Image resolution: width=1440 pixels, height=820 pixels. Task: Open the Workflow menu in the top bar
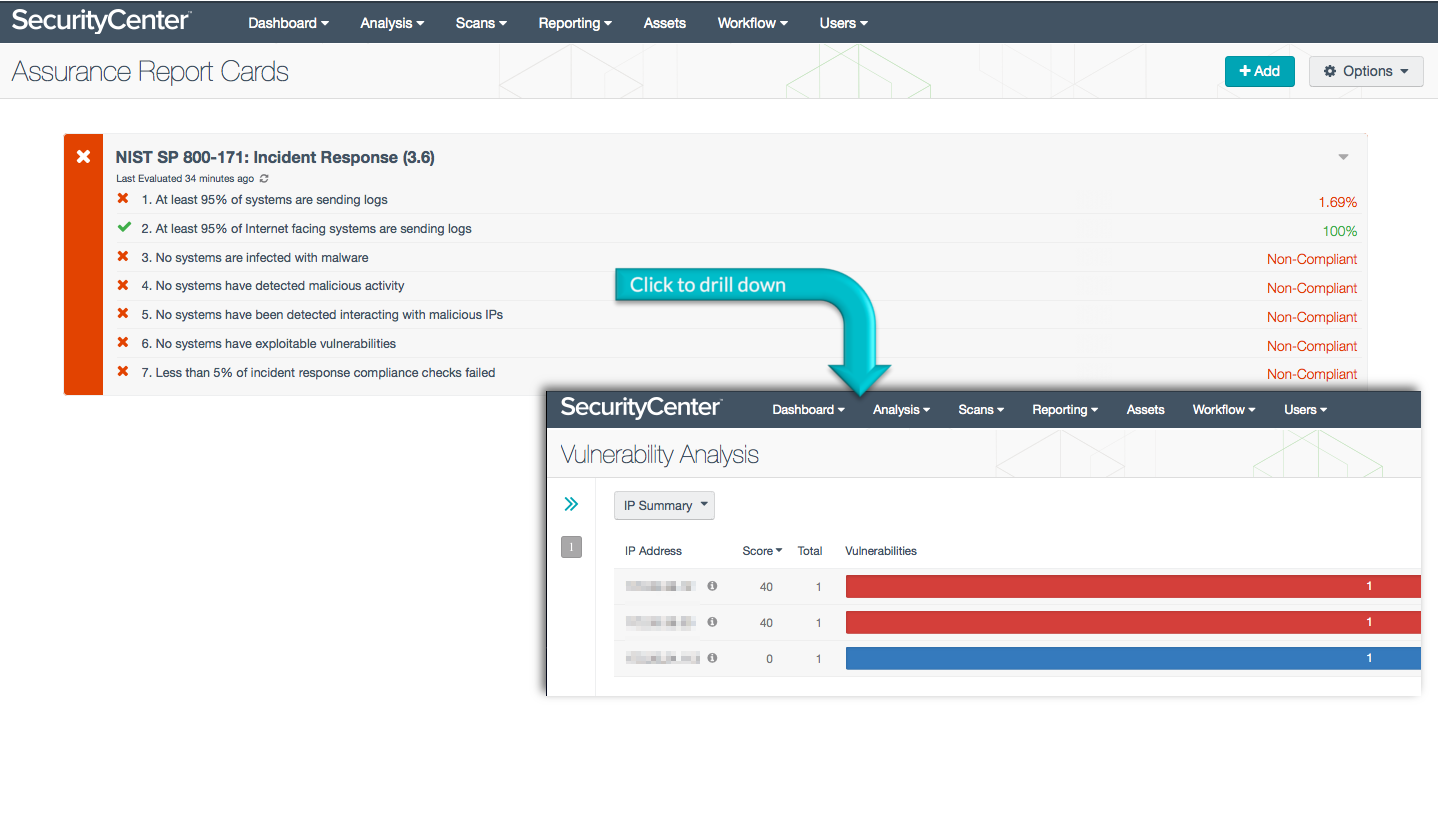tap(753, 23)
